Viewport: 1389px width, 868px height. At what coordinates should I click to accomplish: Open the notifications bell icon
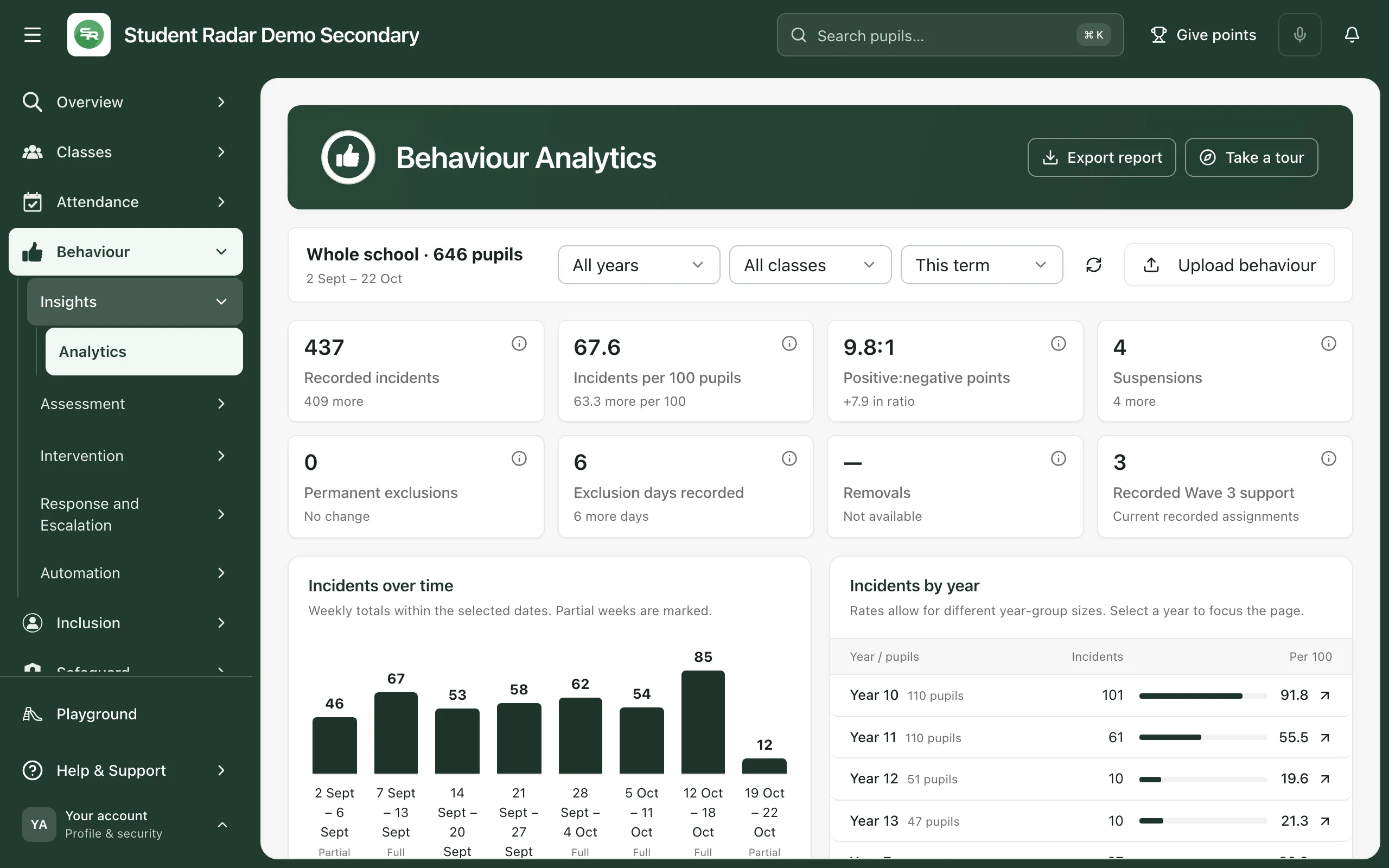(1352, 34)
